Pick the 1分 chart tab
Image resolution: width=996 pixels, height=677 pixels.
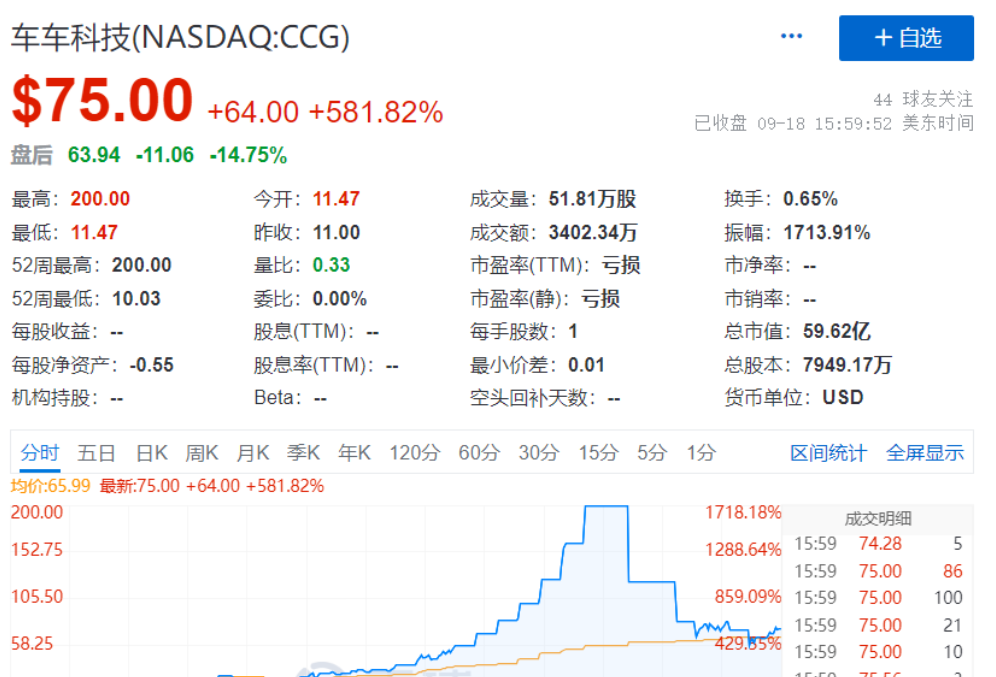pyautogui.click(x=701, y=453)
